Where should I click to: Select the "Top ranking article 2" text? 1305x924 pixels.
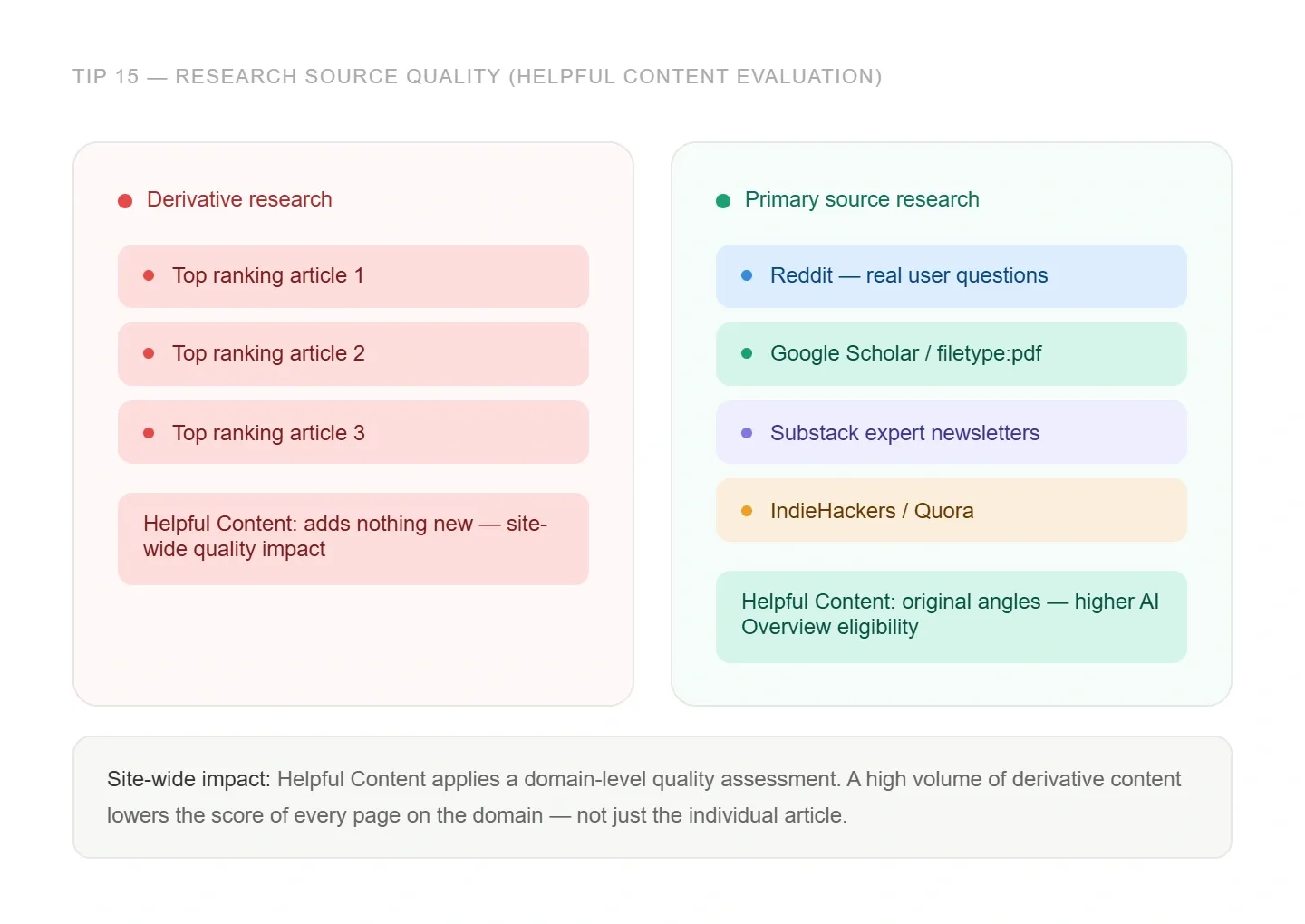268,353
